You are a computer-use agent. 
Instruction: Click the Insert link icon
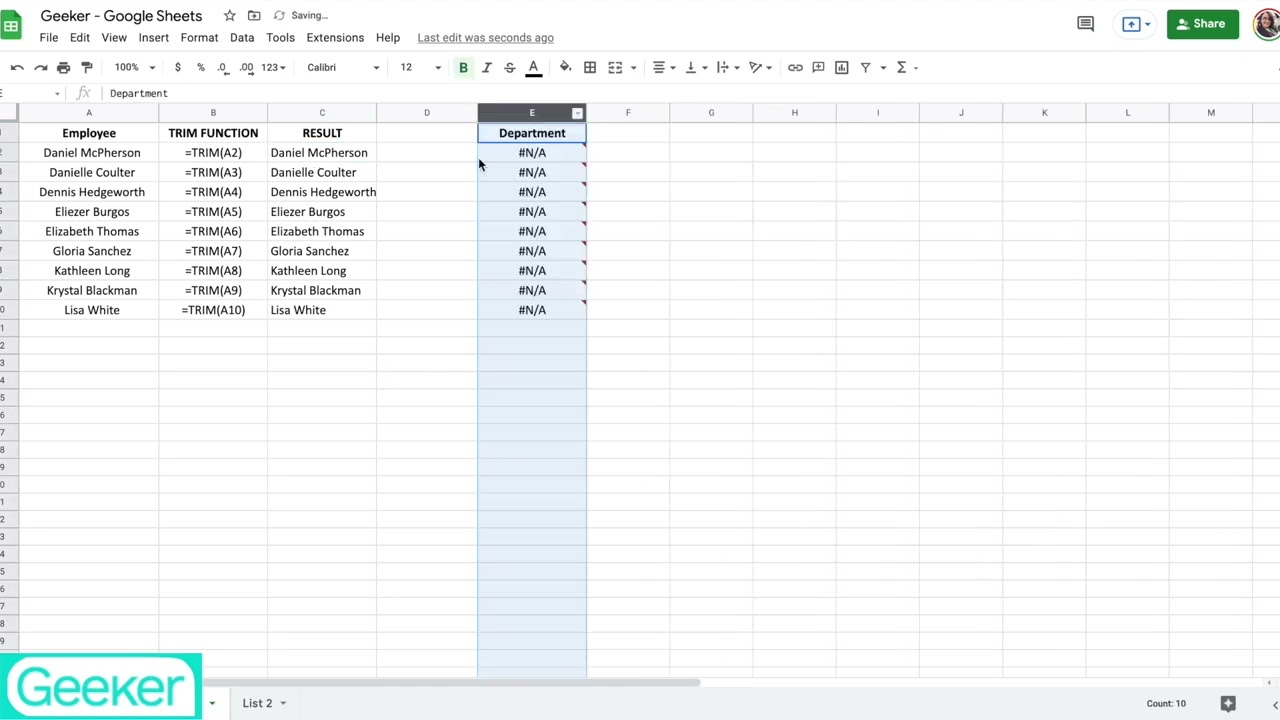tap(795, 67)
